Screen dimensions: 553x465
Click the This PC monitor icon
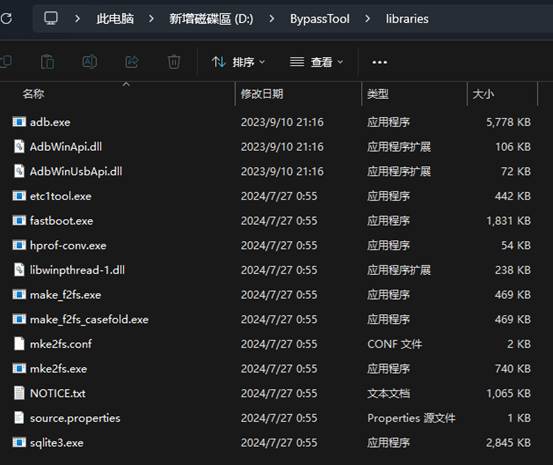51,18
